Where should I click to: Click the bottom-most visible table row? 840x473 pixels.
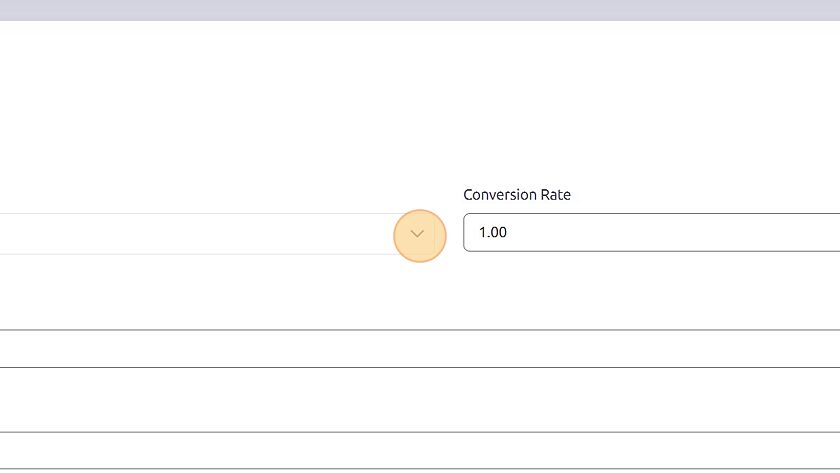point(420,451)
